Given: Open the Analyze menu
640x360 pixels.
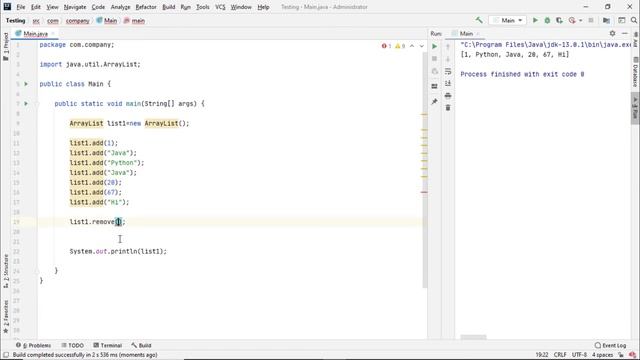Looking at the screenshot, I should pos(120,7).
